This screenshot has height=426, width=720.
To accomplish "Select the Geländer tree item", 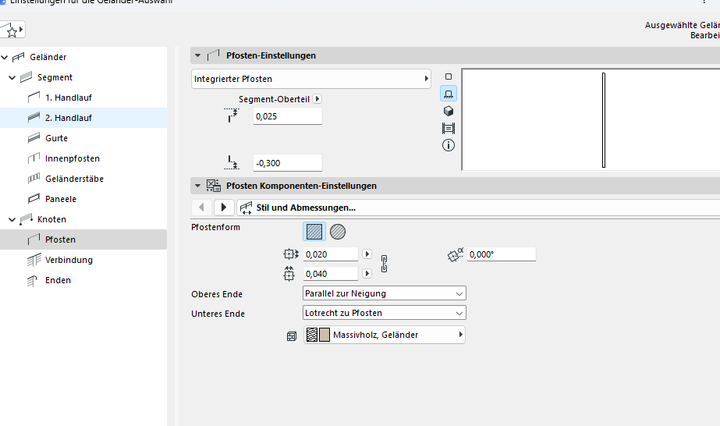I will coord(48,57).
